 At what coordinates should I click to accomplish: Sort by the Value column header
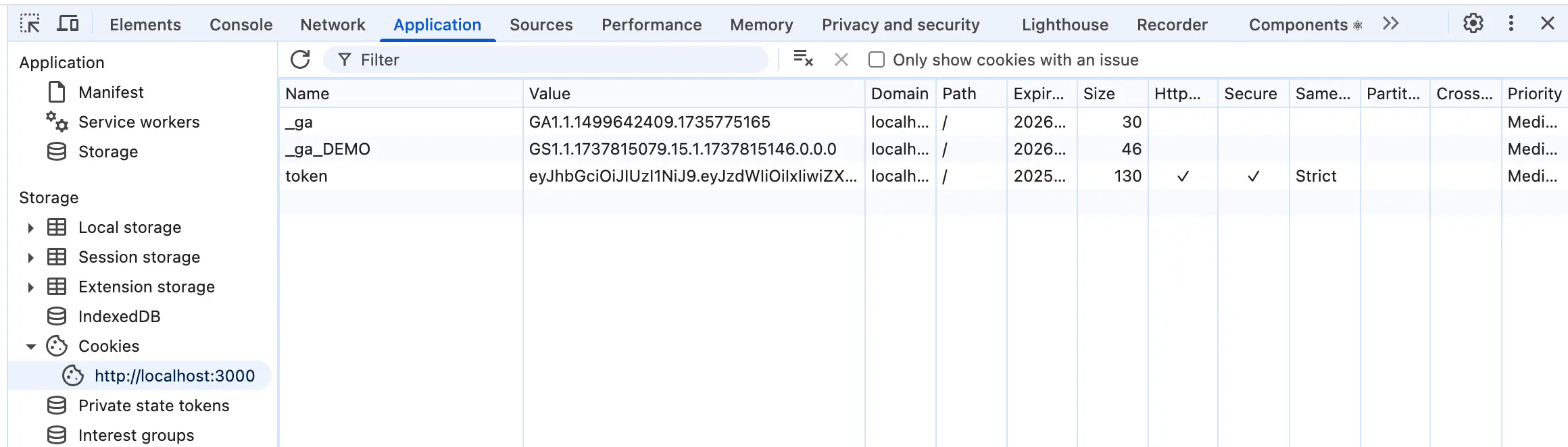pyautogui.click(x=693, y=94)
